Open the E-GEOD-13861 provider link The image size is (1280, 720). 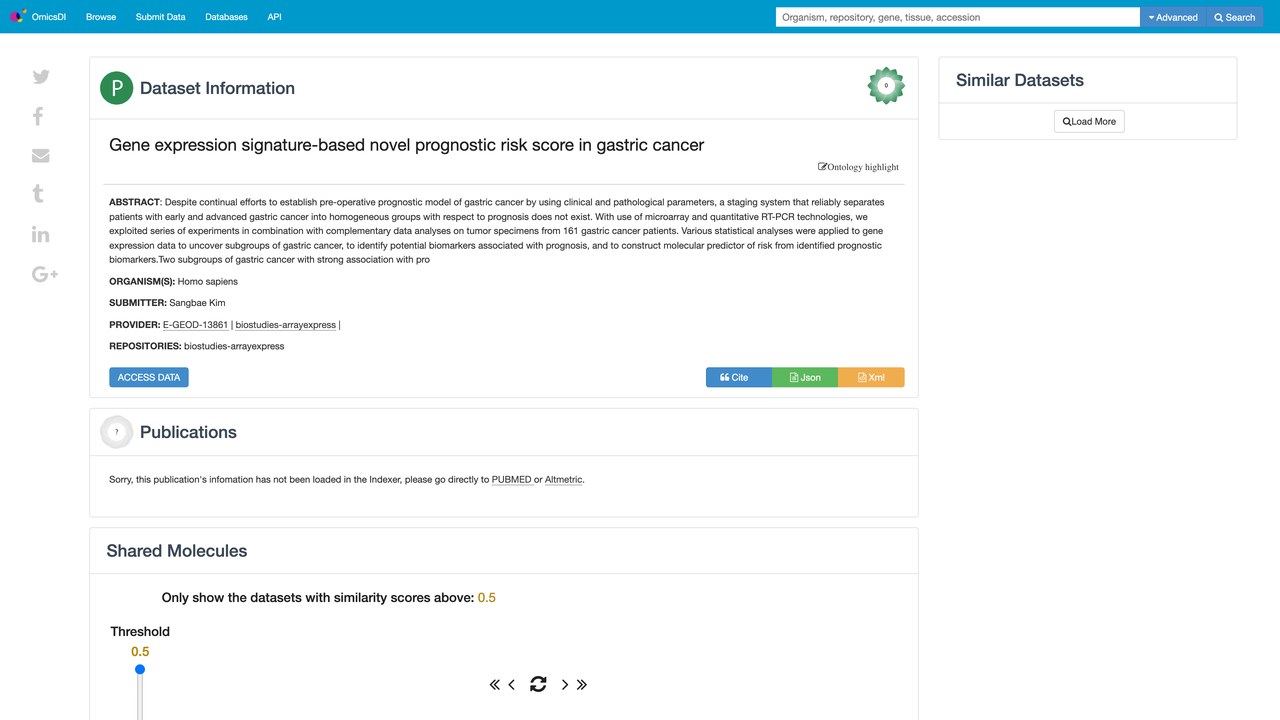point(195,325)
